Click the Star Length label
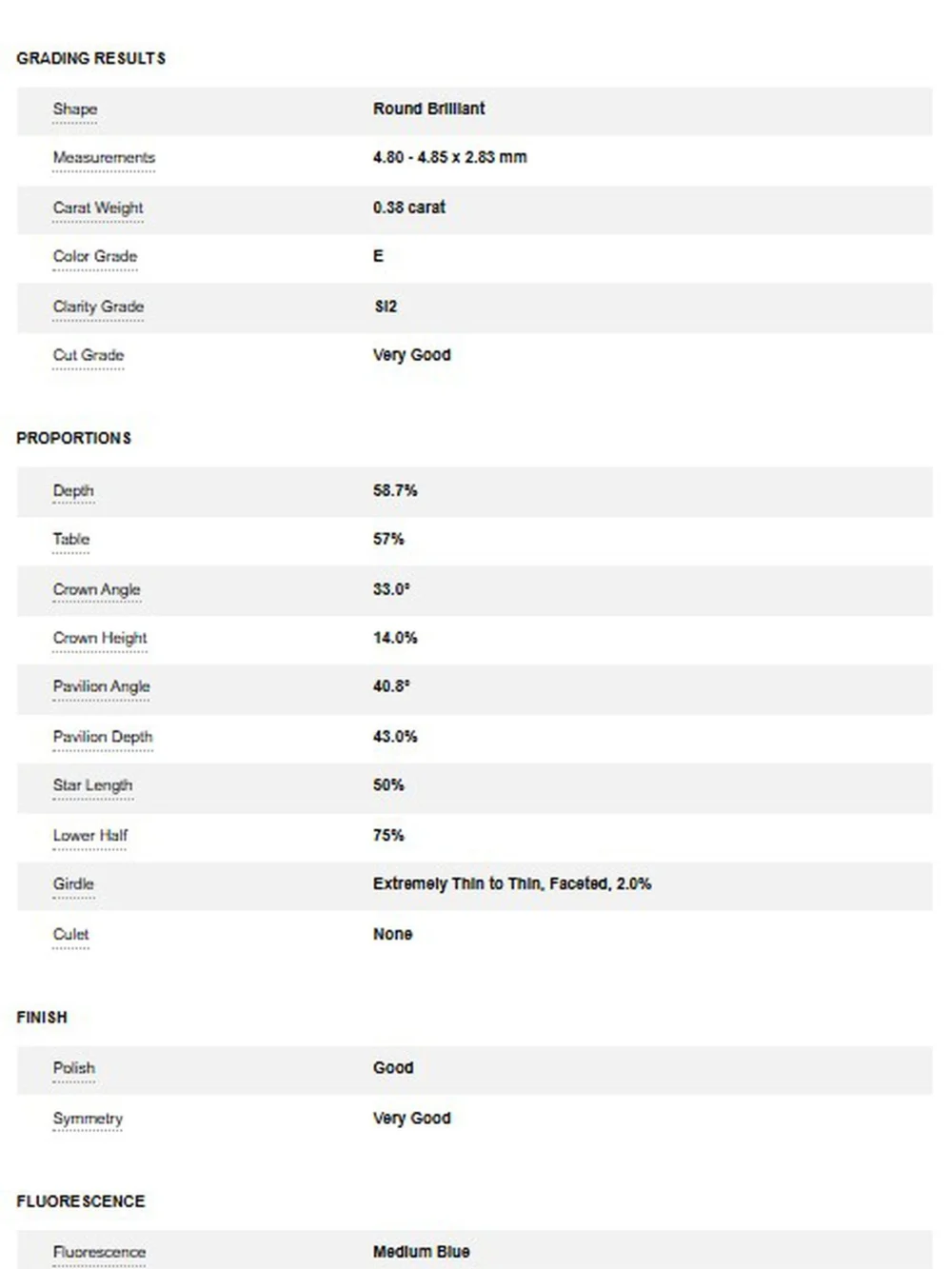This screenshot has height=1269, width=952. 92,786
